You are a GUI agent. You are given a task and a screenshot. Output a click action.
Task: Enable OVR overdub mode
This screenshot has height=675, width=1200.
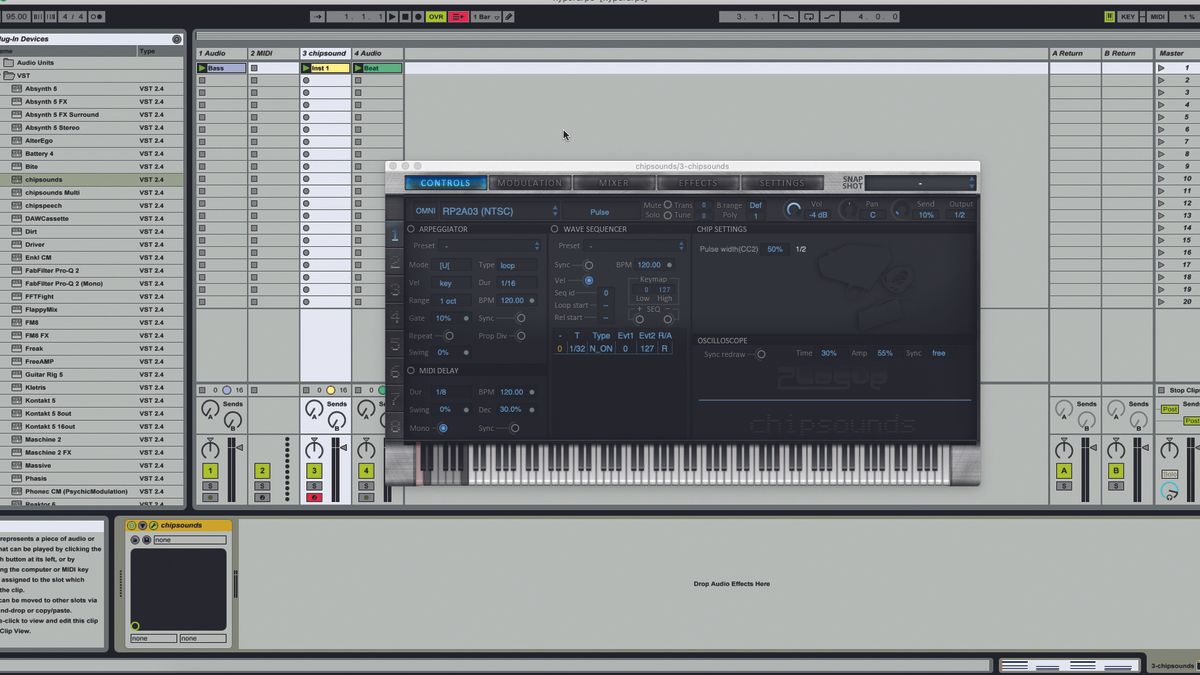tap(437, 16)
